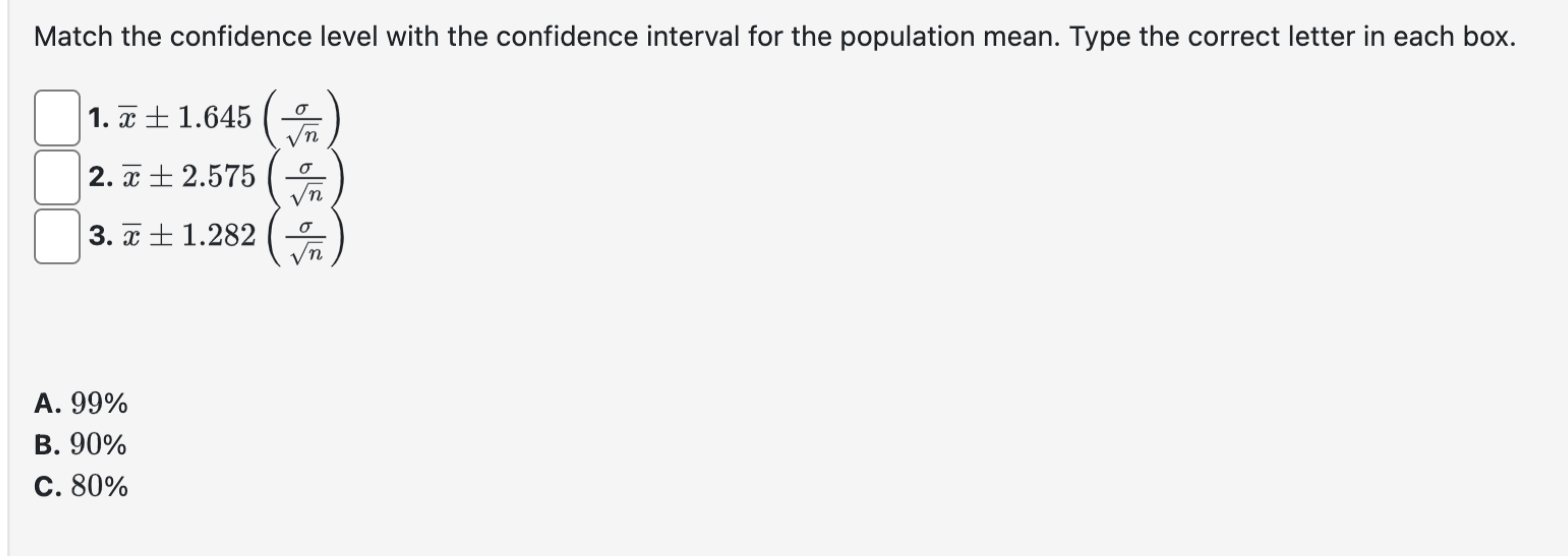Click the answer box for interval 1
This screenshot has width=1568, height=556.
[58, 118]
